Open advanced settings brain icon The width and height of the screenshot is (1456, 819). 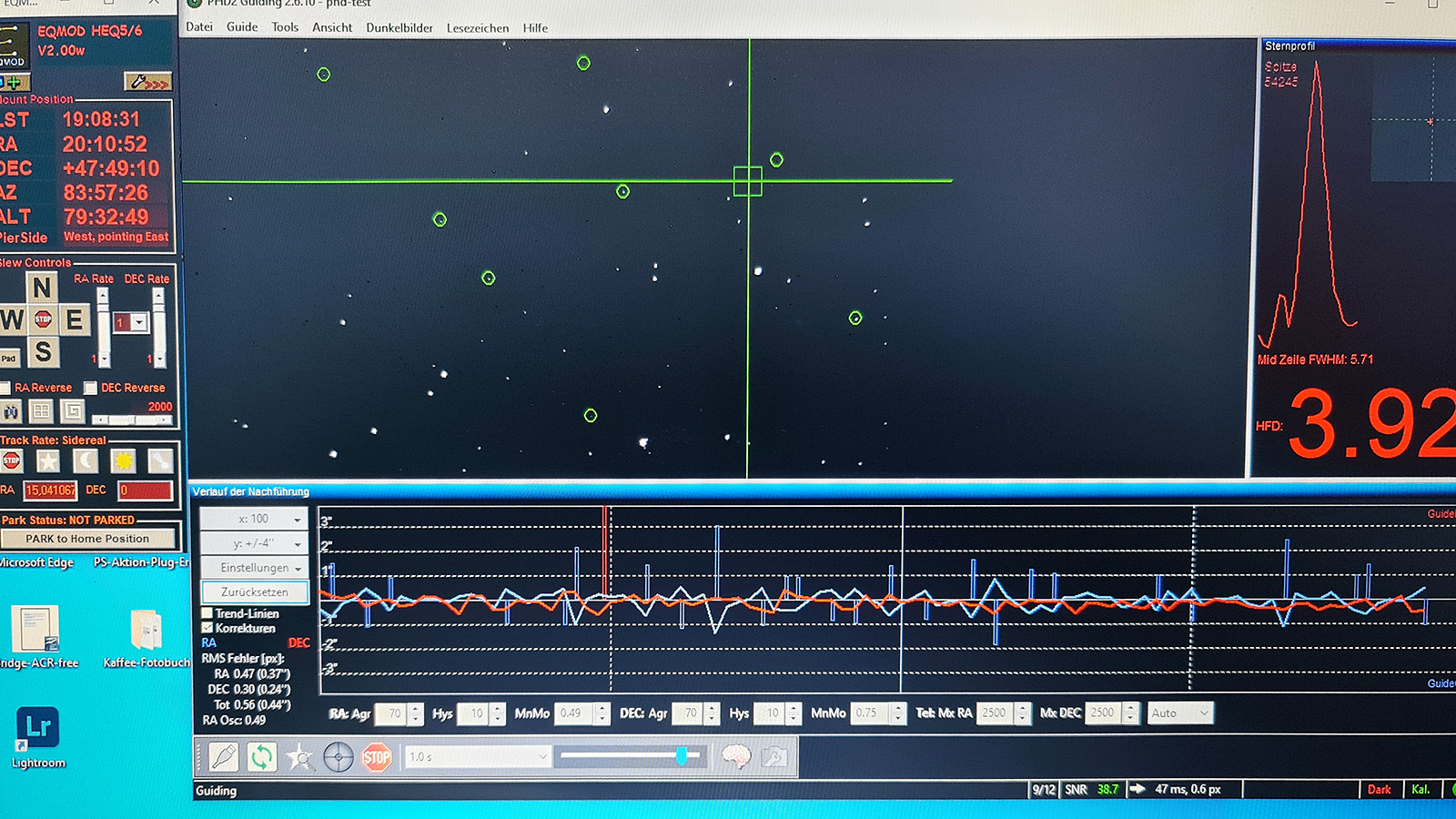(736, 756)
